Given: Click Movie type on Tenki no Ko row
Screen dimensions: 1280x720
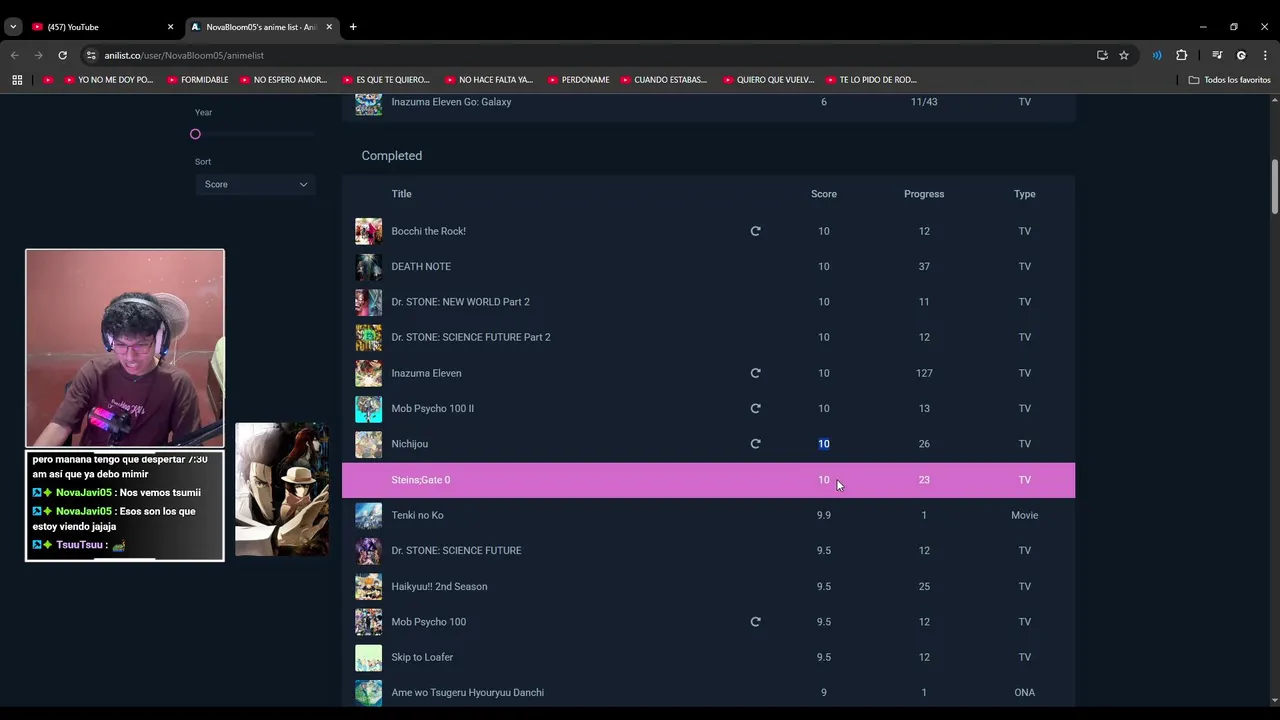Looking at the screenshot, I should [x=1025, y=515].
